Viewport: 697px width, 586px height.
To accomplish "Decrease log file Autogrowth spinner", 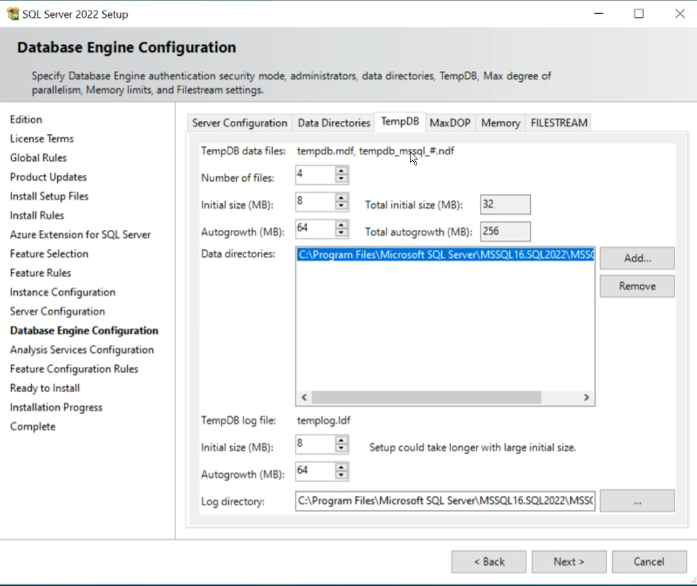I will pos(341,475).
